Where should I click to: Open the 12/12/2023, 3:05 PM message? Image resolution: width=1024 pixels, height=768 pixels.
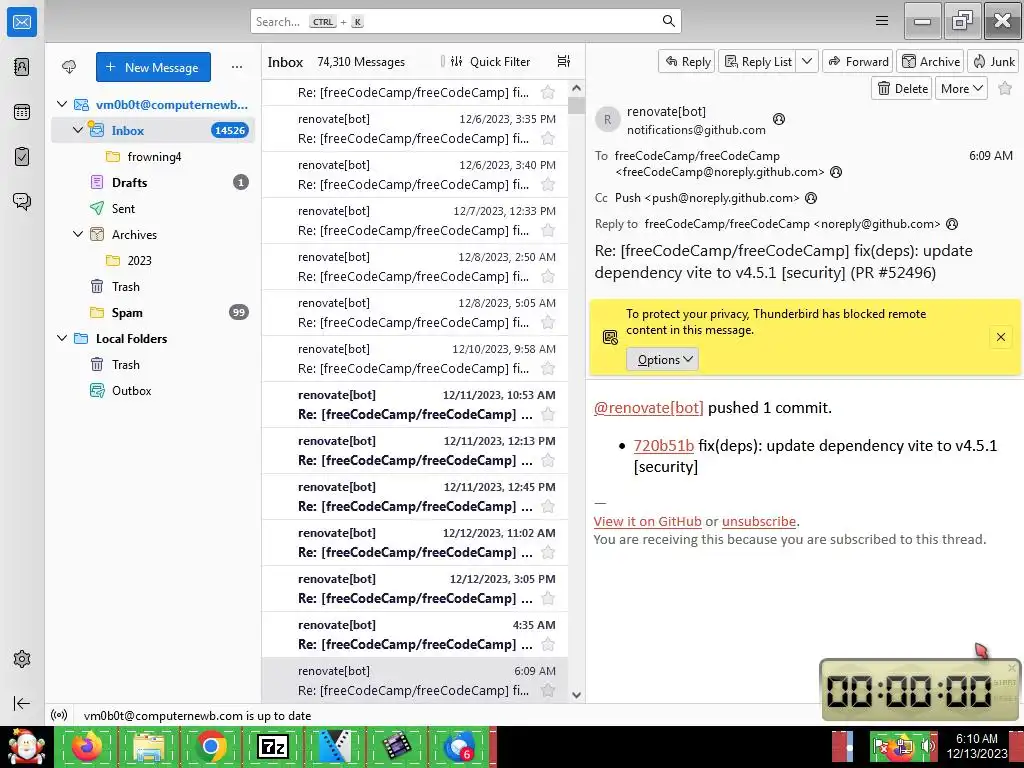point(415,588)
